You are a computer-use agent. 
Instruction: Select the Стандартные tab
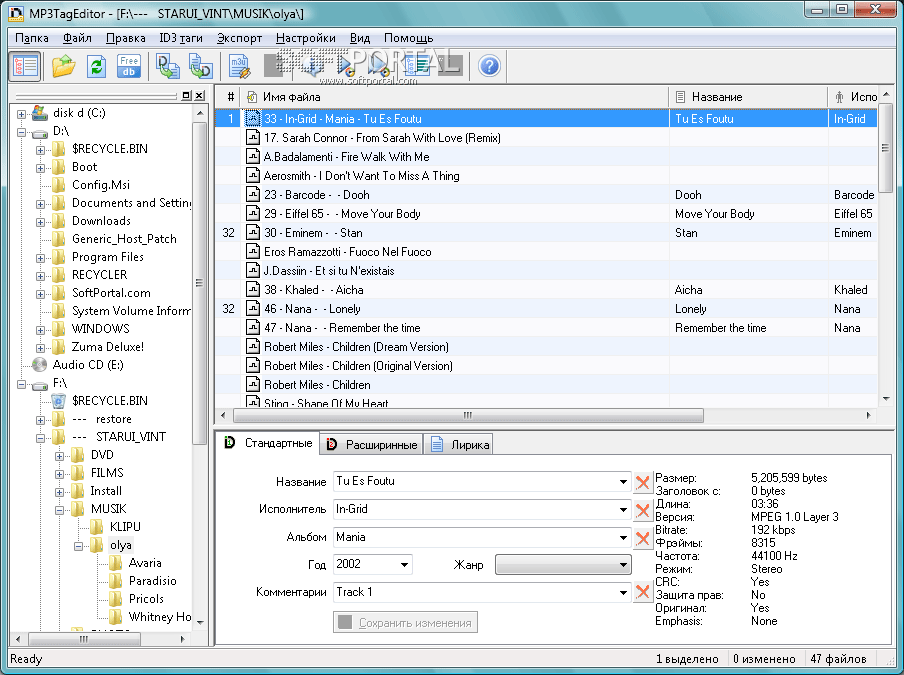(x=268, y=443)
